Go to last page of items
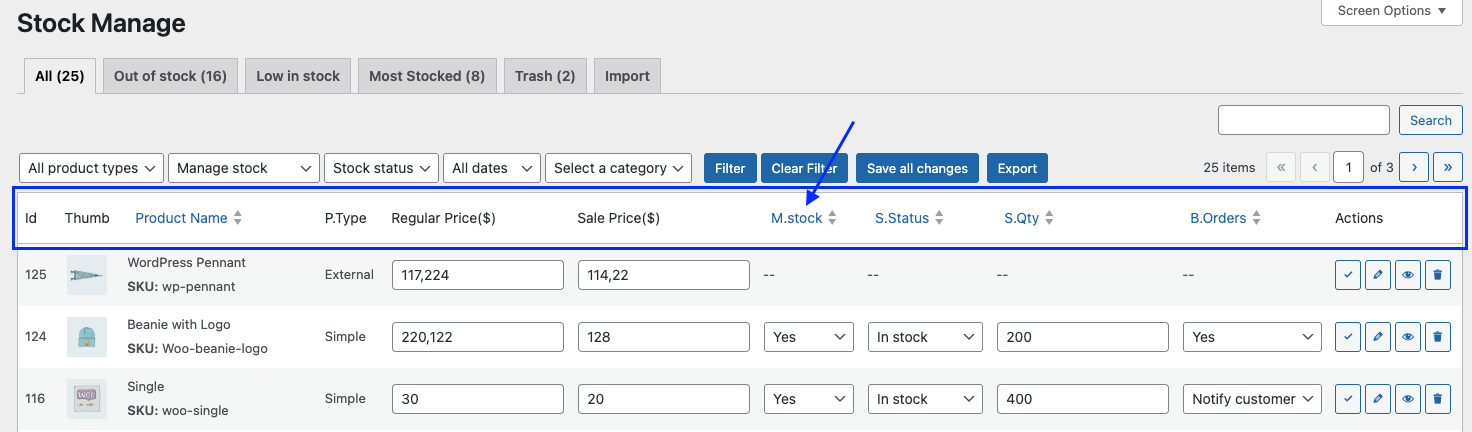Image resolution: width=1472 pixels, height=432 pixels. 1448,167
